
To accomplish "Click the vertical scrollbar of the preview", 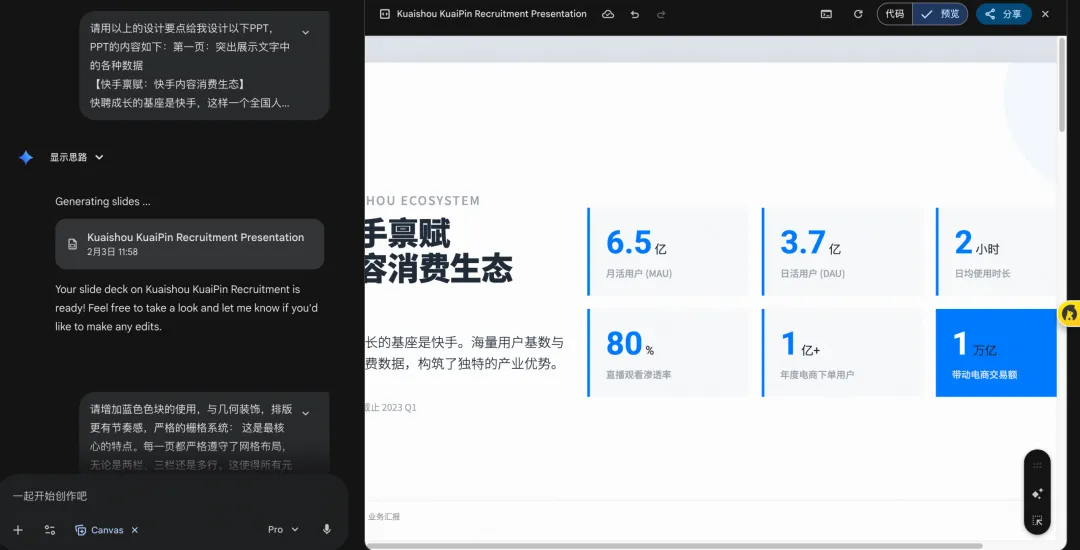I will (1061, 83).
